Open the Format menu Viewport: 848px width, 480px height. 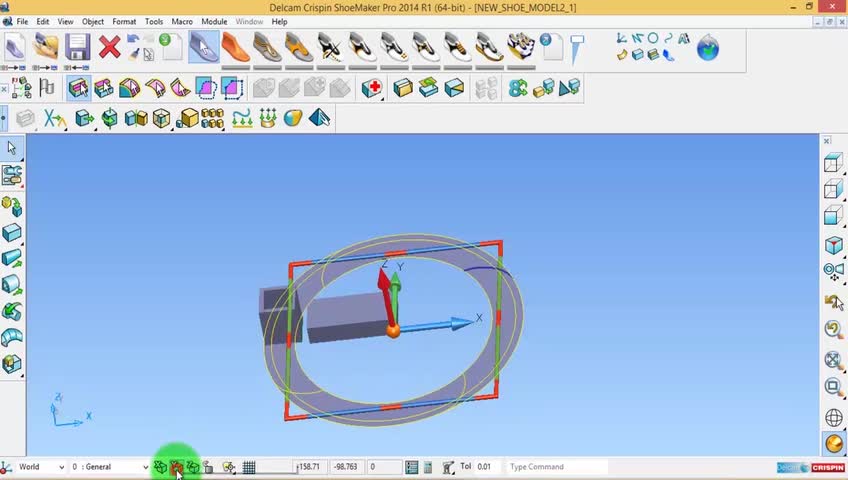(x=124, y=22)
